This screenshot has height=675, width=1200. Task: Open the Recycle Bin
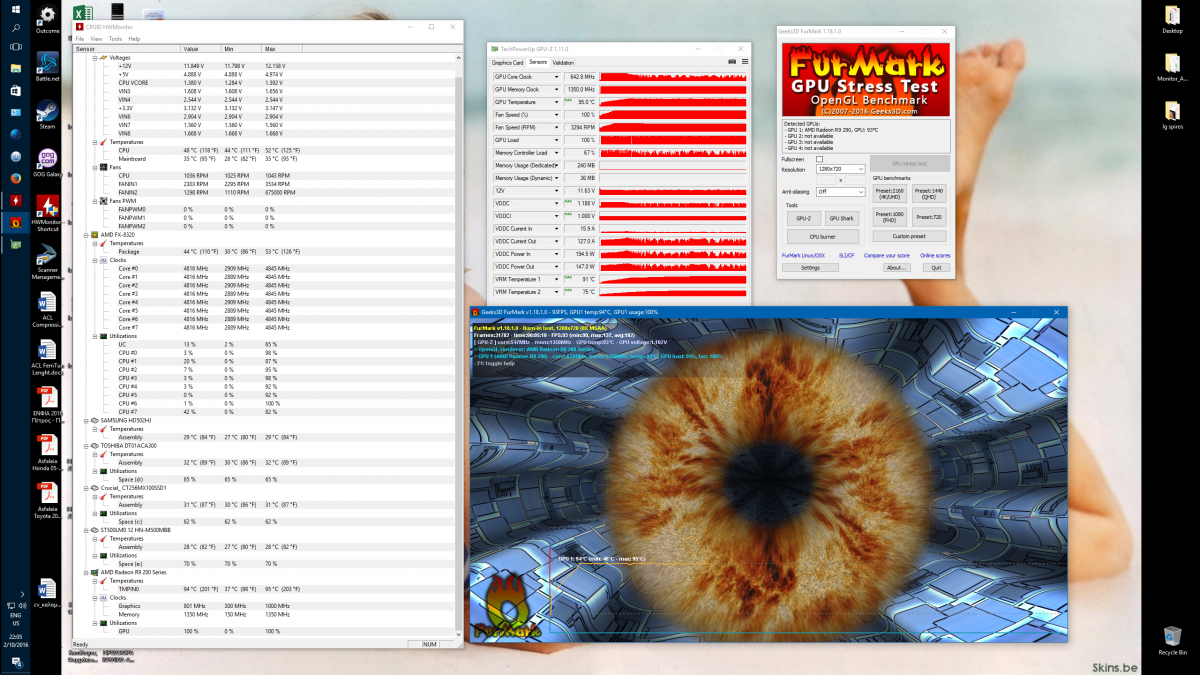pos(1174,640)
